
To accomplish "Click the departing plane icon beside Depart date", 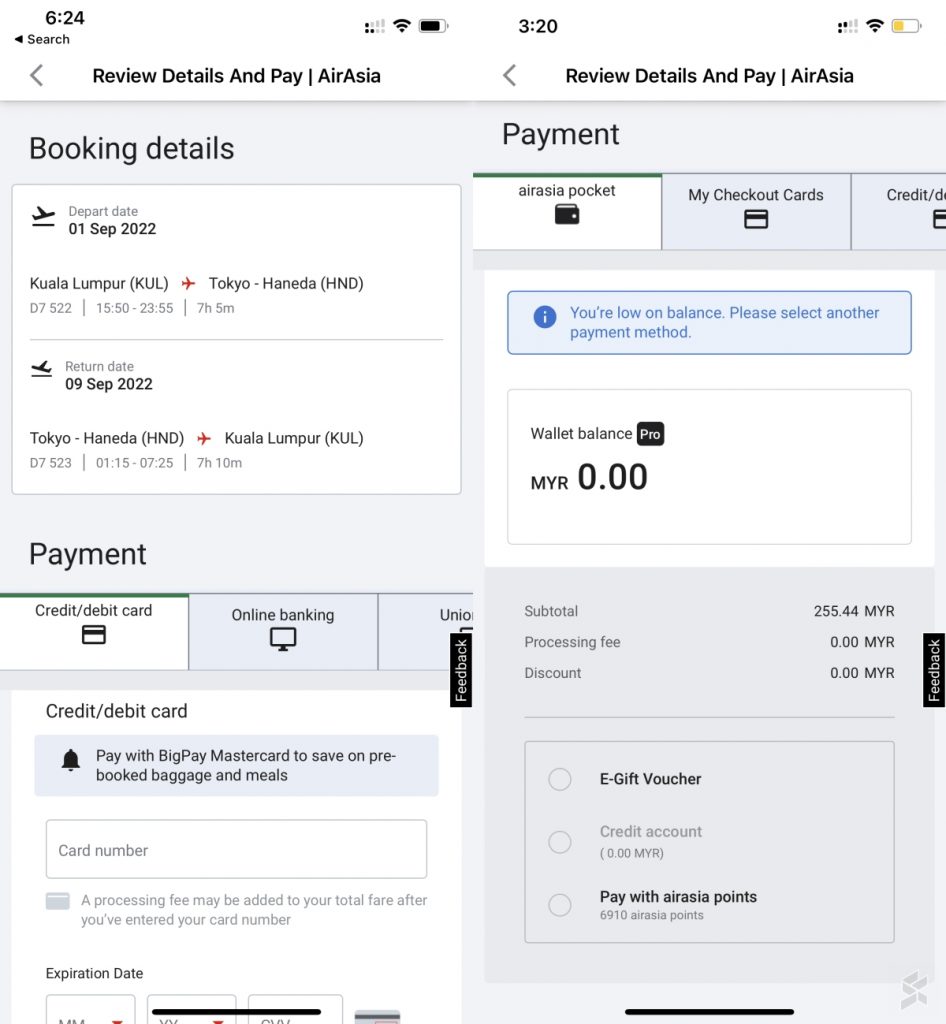I will [x=43, y=216].
